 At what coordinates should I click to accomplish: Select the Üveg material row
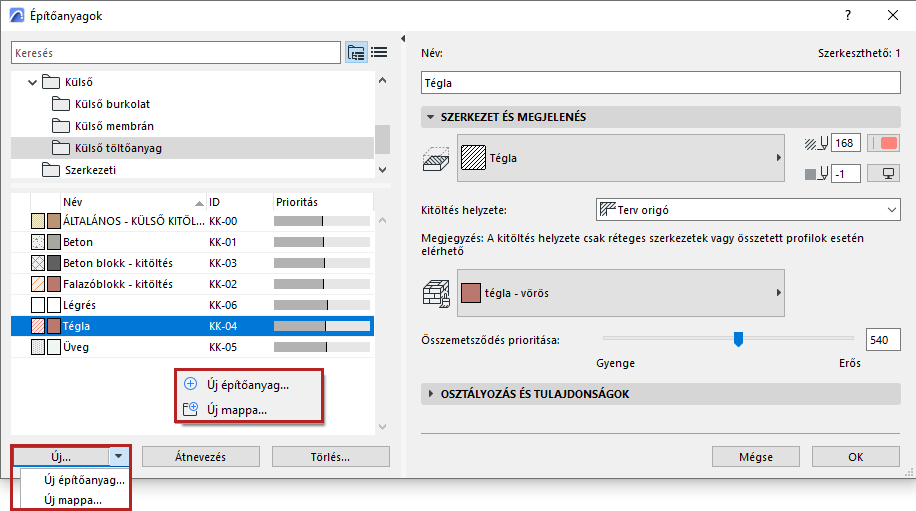pyautogui.click(x=192, y=347)
